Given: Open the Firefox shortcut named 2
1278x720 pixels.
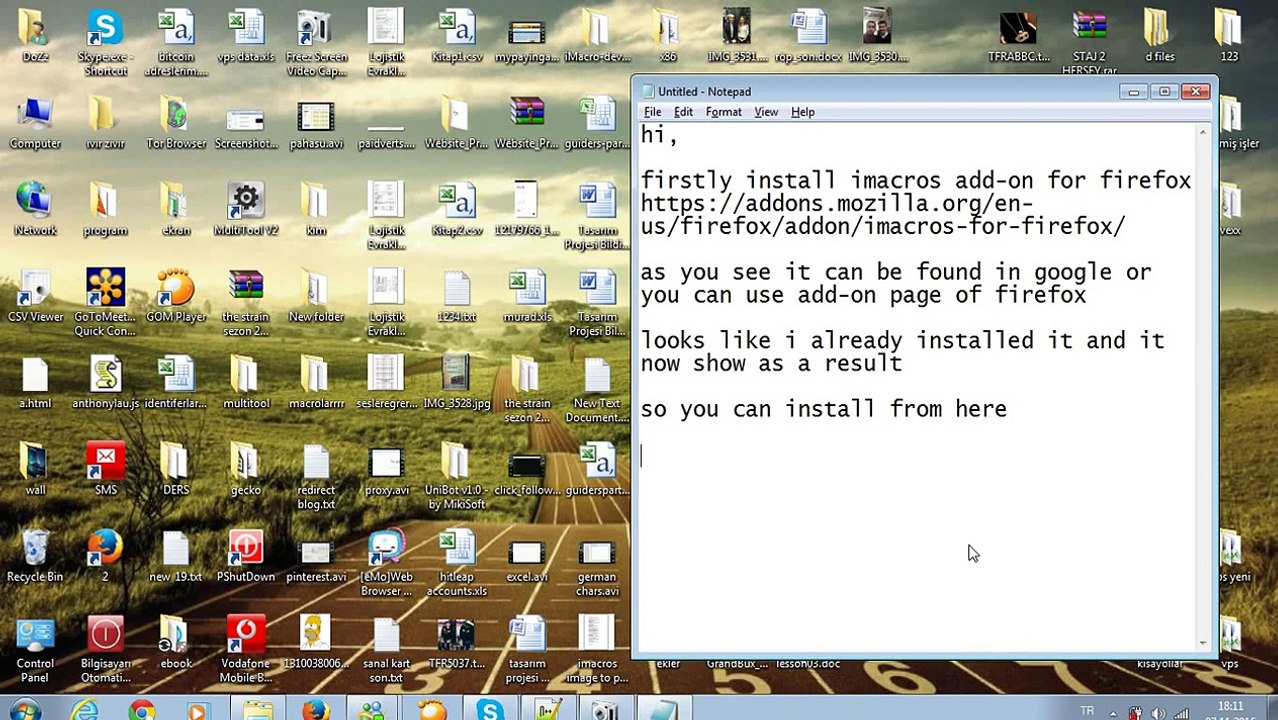Looking at the screenshot, I should point(105,557).
